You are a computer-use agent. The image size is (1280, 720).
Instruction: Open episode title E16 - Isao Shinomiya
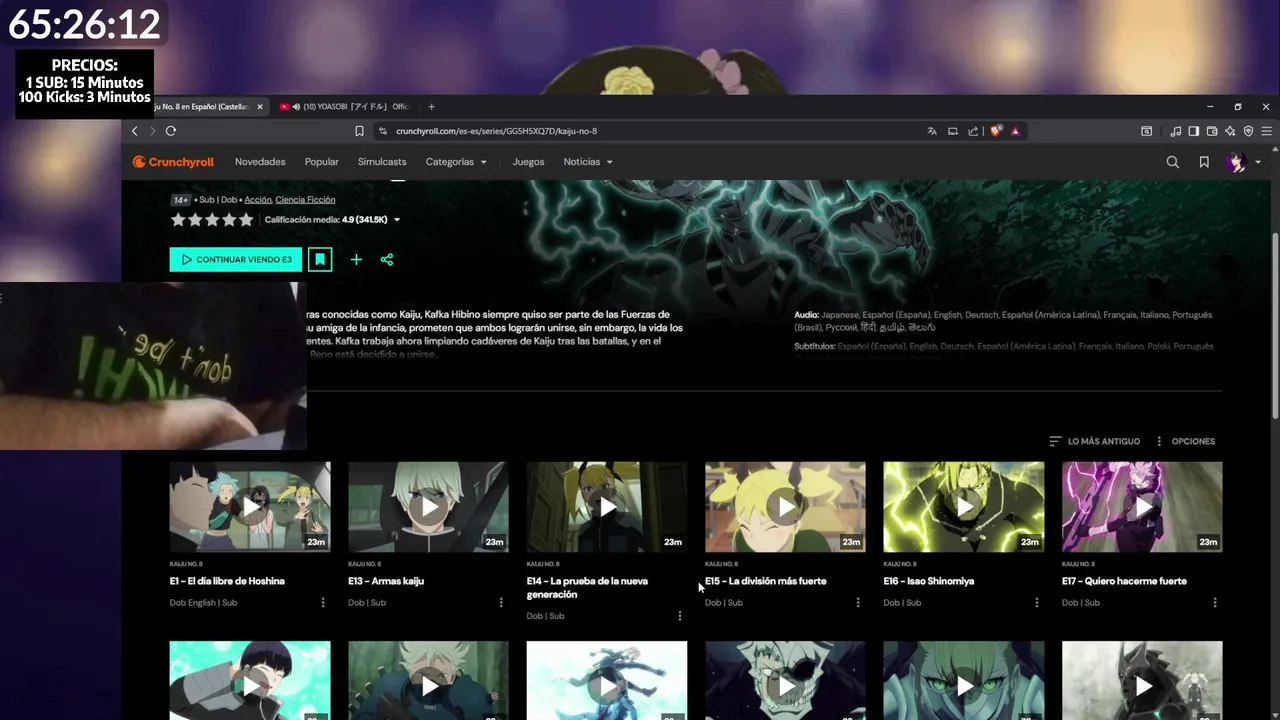coord(929,581)
